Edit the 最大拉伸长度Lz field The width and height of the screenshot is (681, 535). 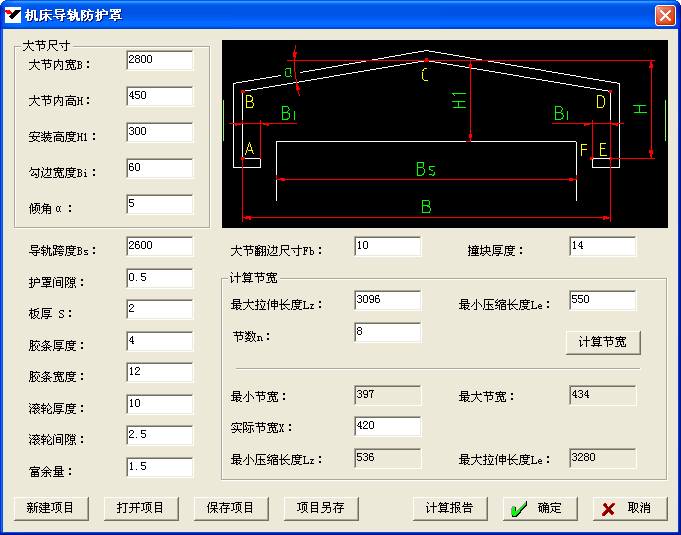pos(387,300)
